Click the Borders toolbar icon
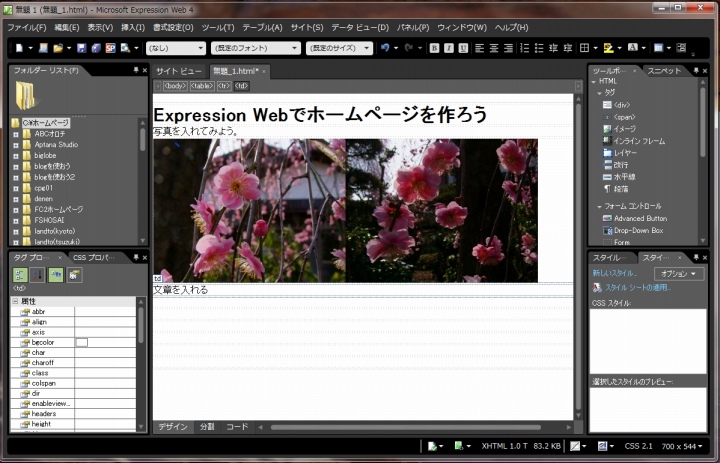The image size is (720, 463). [x=584, y=48]
